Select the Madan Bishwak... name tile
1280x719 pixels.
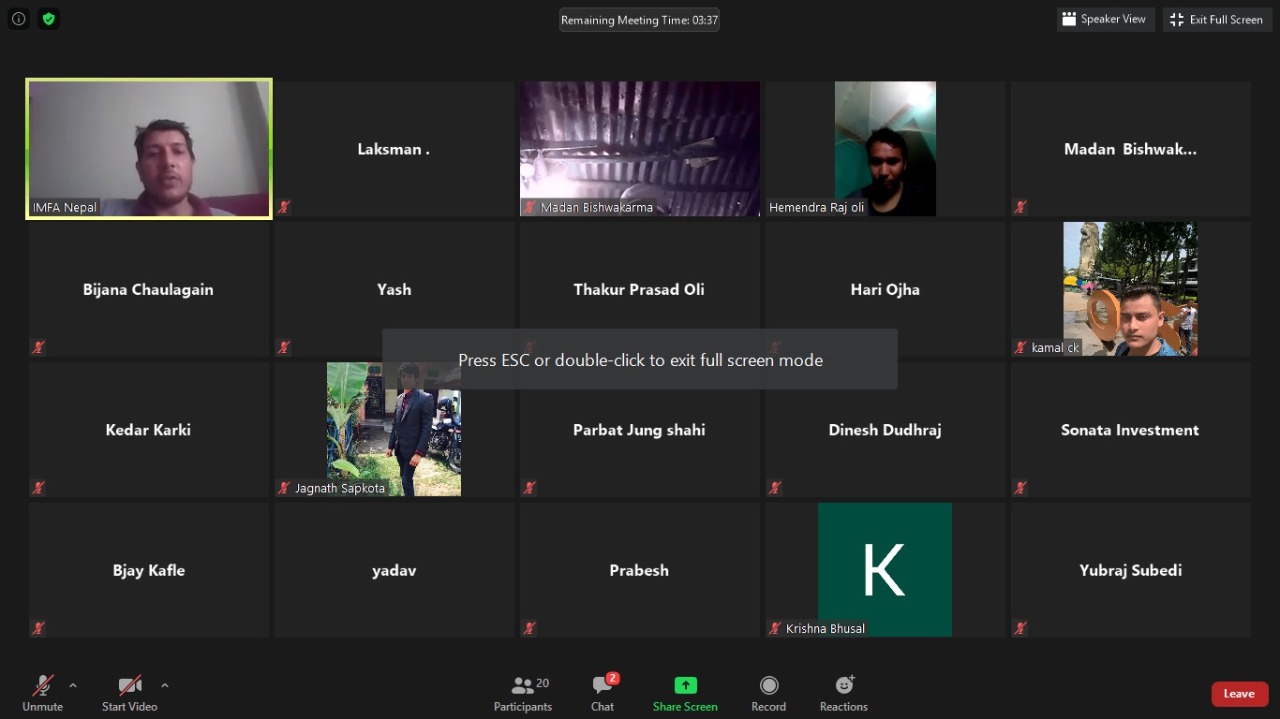[x=1130, y=148]
